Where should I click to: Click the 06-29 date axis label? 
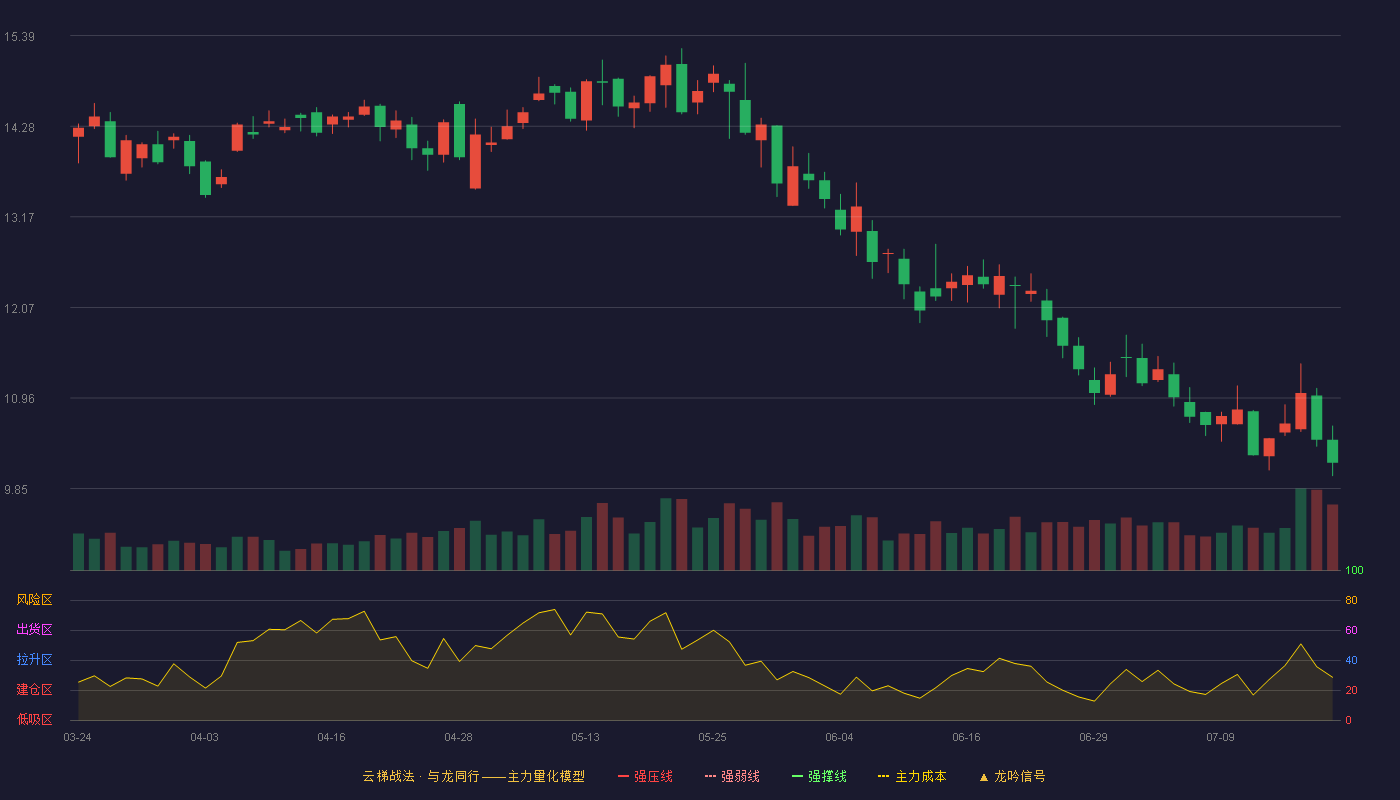(x=1093, y=737)
